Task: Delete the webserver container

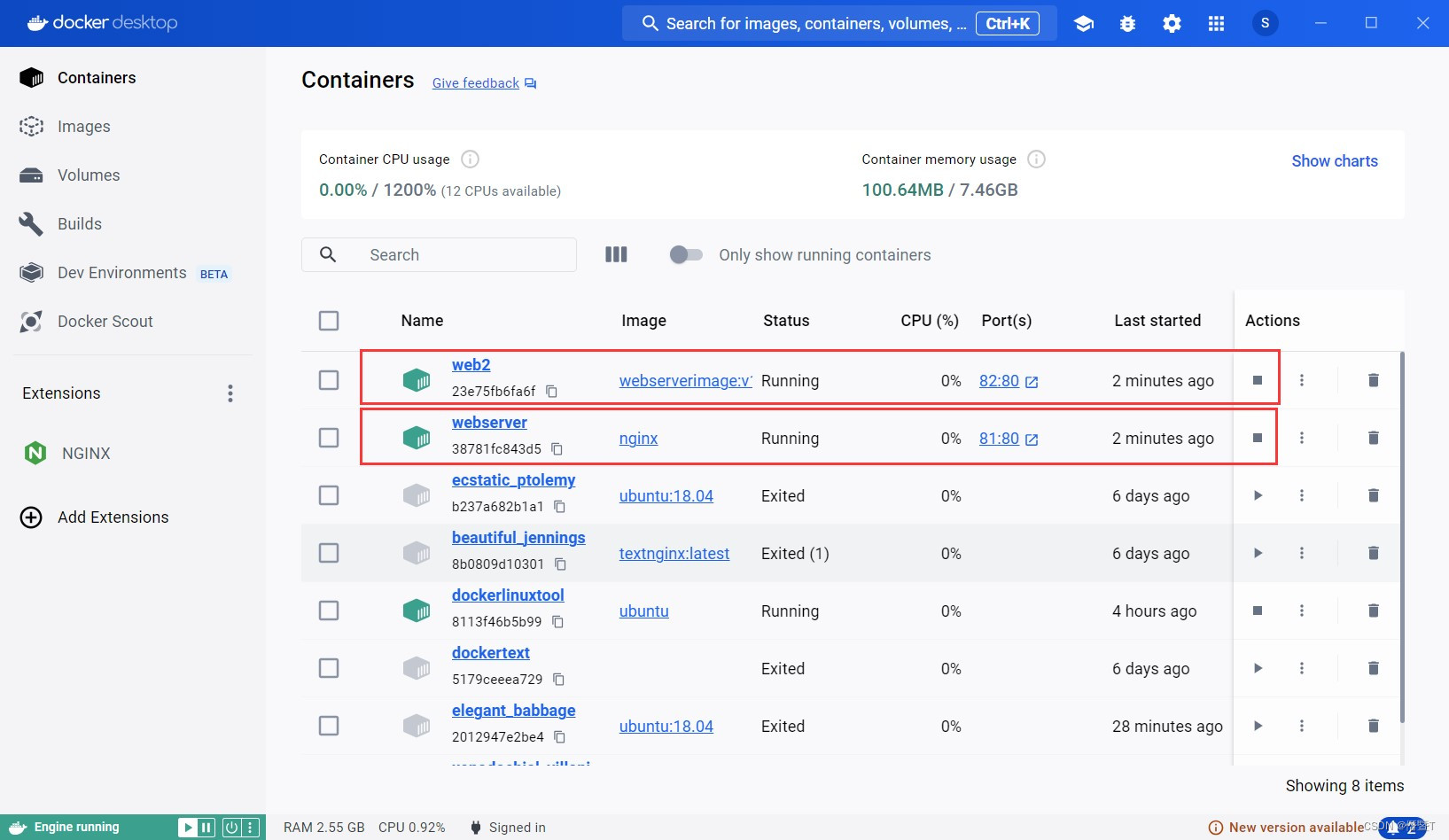Action: 1373,438
